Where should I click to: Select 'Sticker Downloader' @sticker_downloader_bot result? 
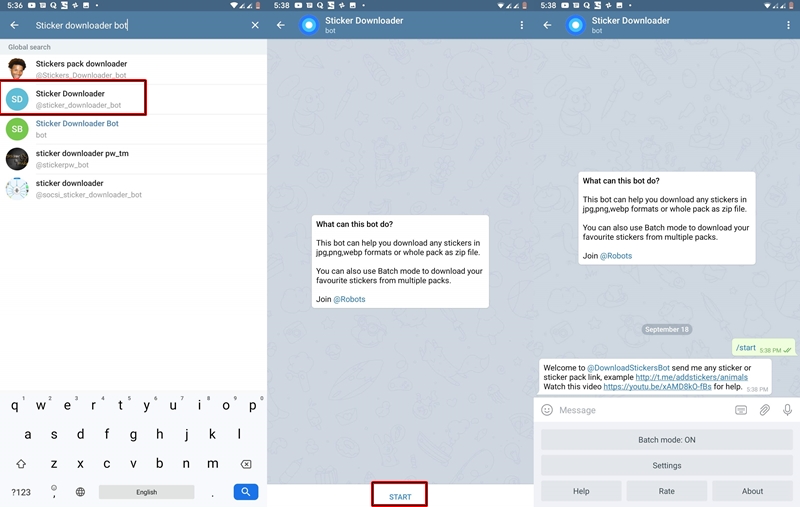point(133,99)
